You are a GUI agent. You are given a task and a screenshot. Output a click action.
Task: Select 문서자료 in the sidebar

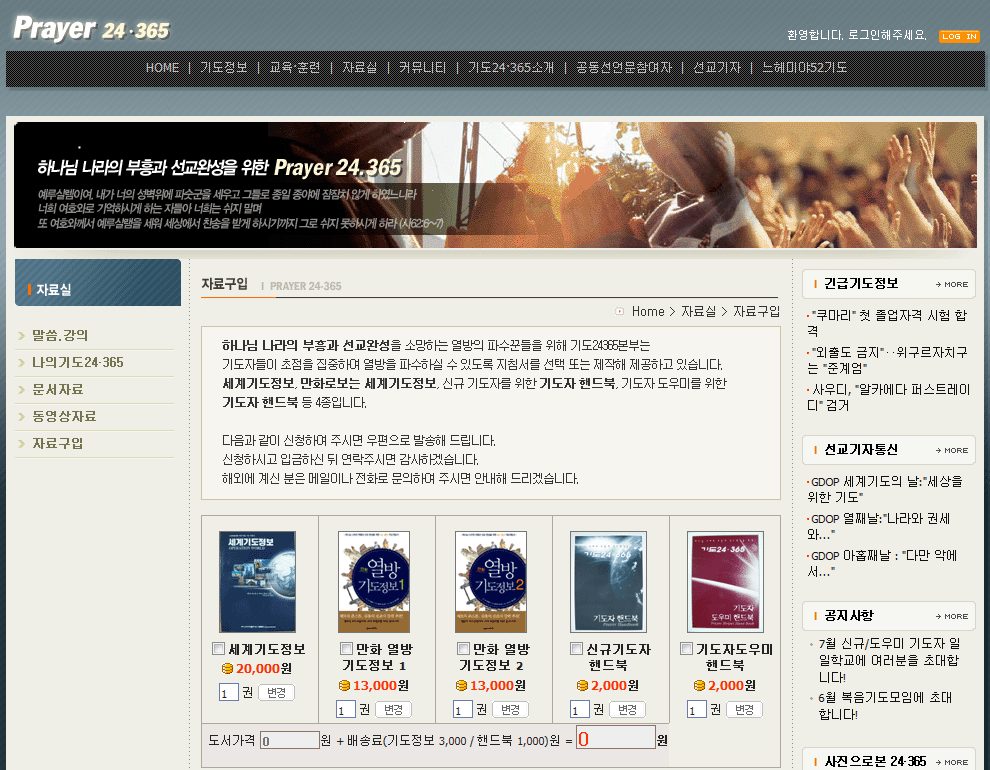point(57,389)
